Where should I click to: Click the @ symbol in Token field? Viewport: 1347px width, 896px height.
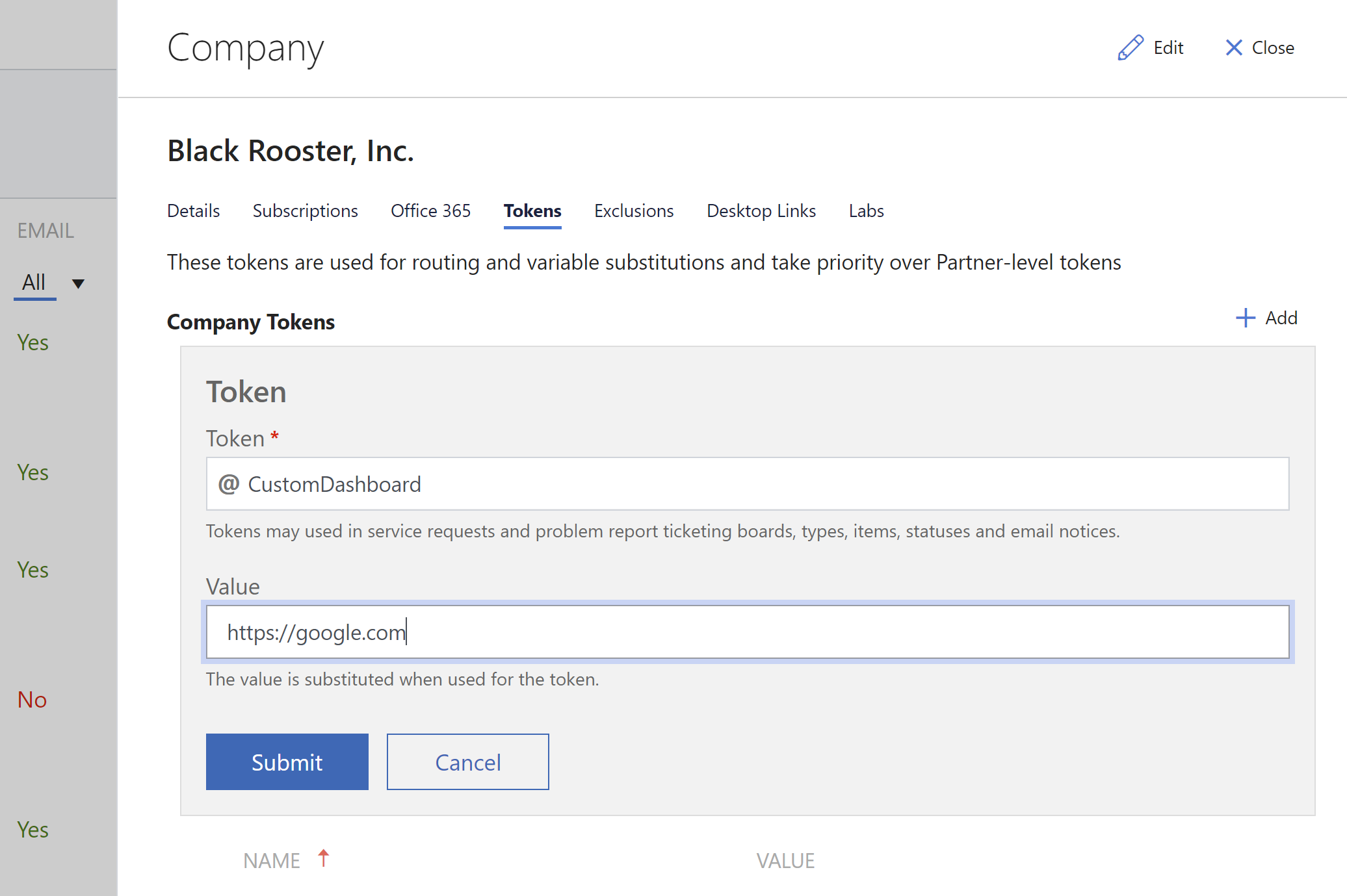coord(228,484)
